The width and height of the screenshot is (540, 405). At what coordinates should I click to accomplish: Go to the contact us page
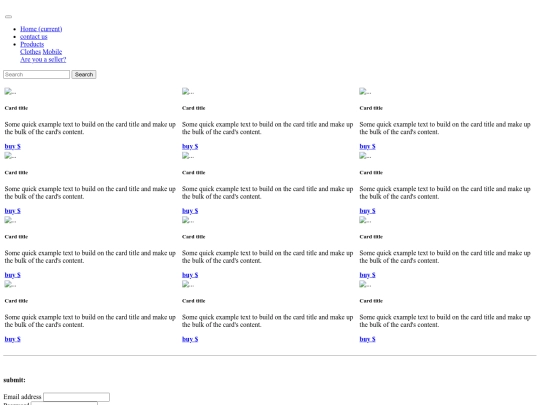(34, 37)
